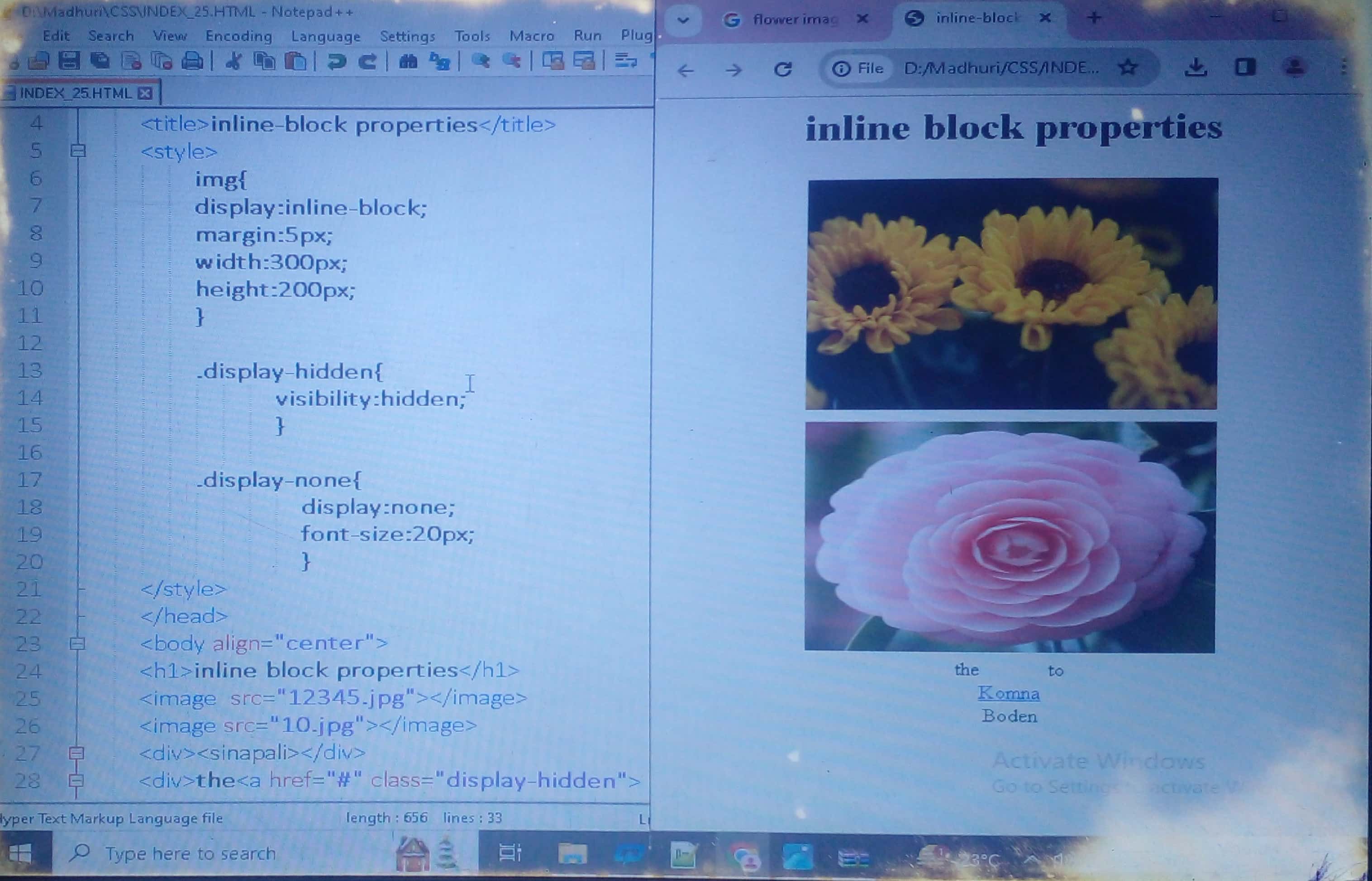The image size is (1372, 881).
Task: Click the Replace icon in the toolbar
Action: 439,61
